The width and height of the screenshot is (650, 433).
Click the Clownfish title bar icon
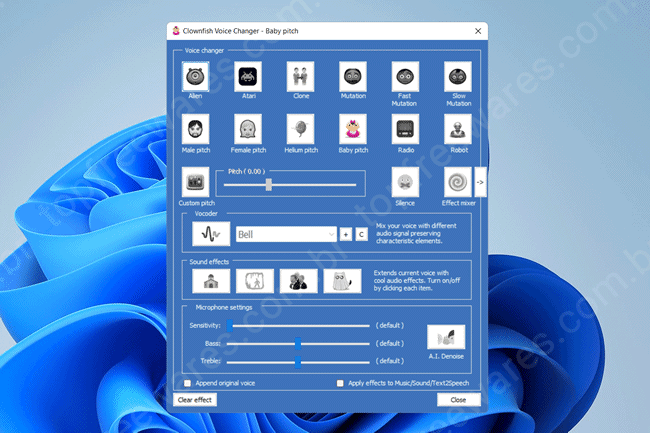176,31
